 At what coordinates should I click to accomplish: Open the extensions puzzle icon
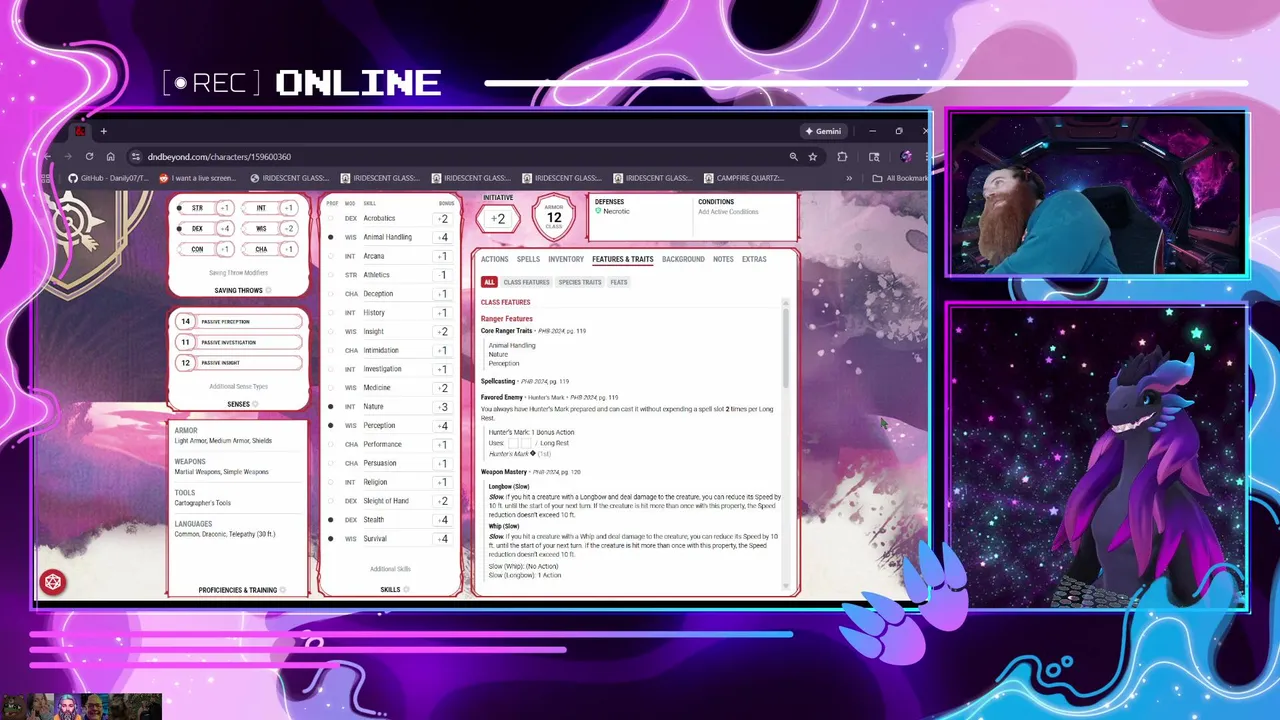click(842, 157)
